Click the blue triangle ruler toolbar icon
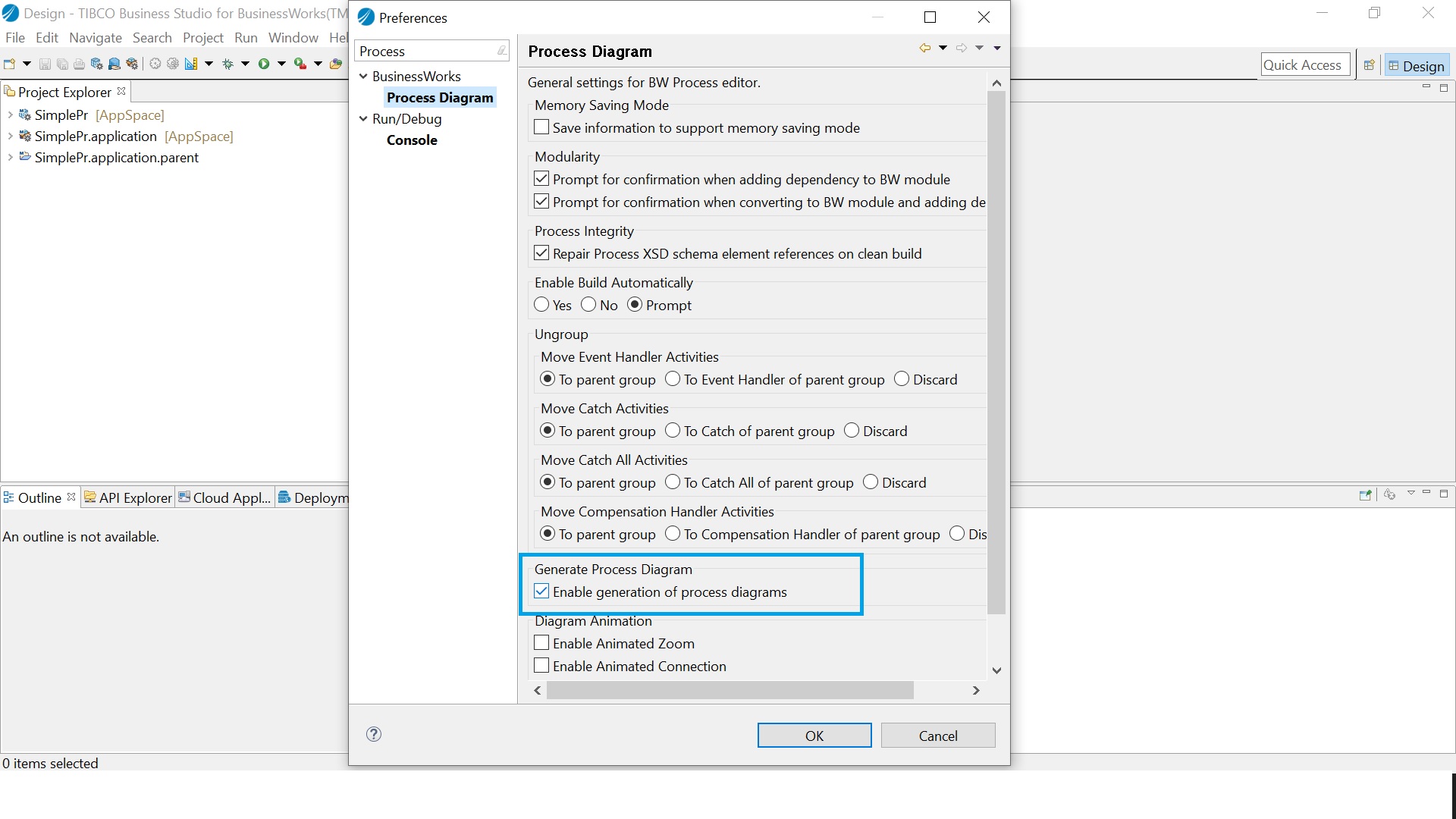 (191, 64)
